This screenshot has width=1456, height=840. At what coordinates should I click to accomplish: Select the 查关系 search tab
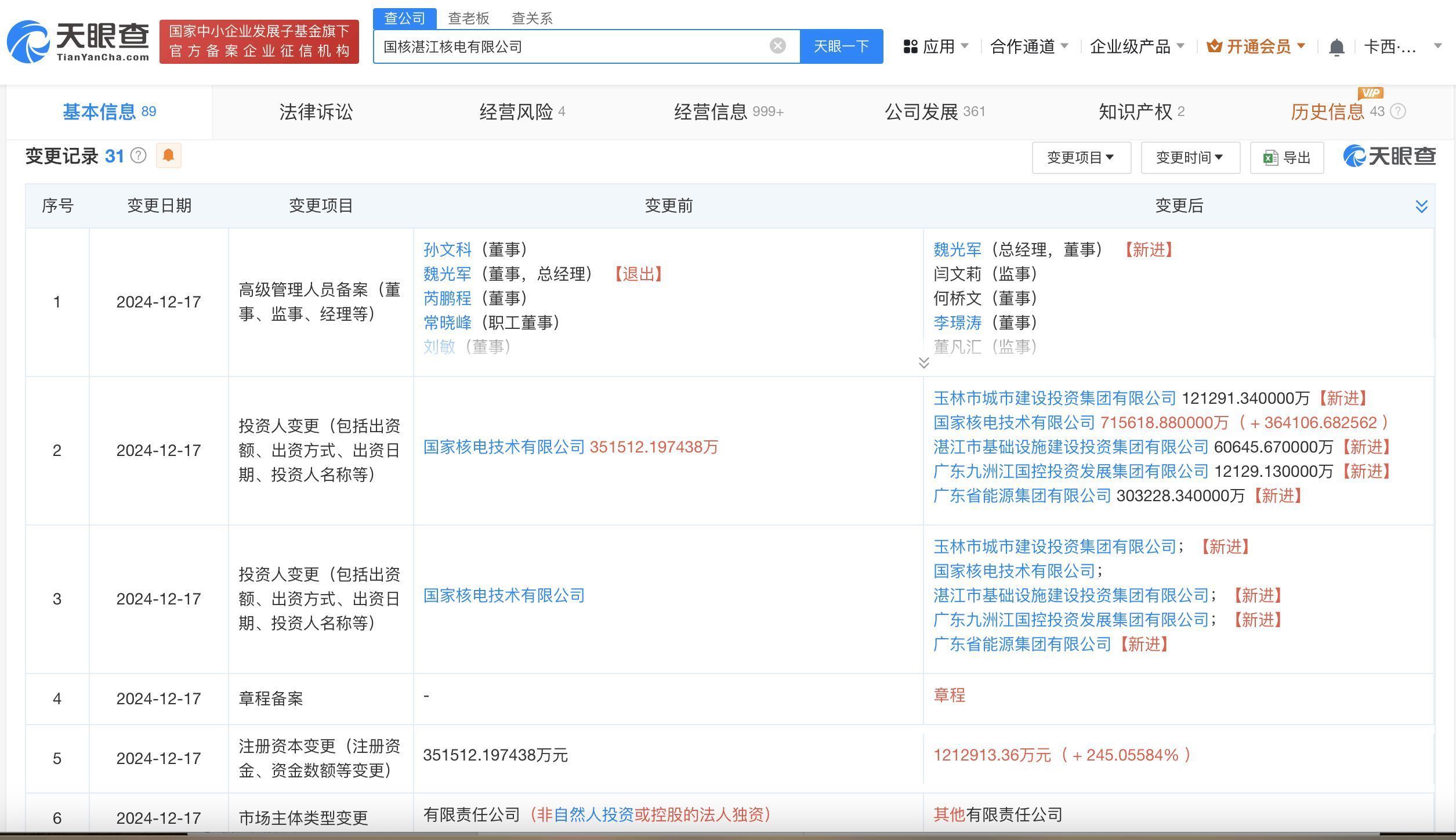(532, 19)
